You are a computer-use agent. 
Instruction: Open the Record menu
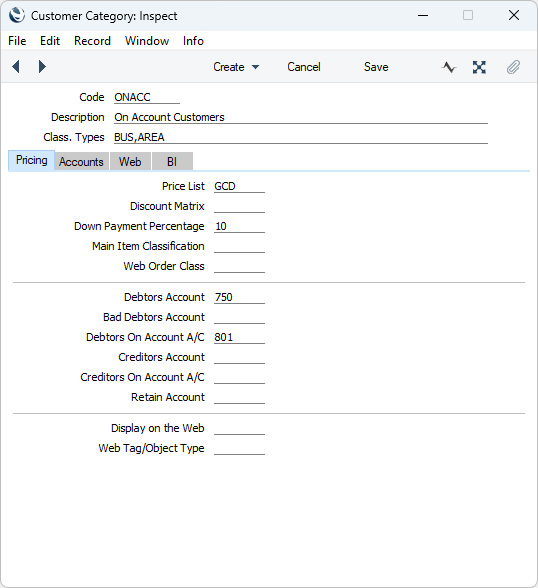92,41
